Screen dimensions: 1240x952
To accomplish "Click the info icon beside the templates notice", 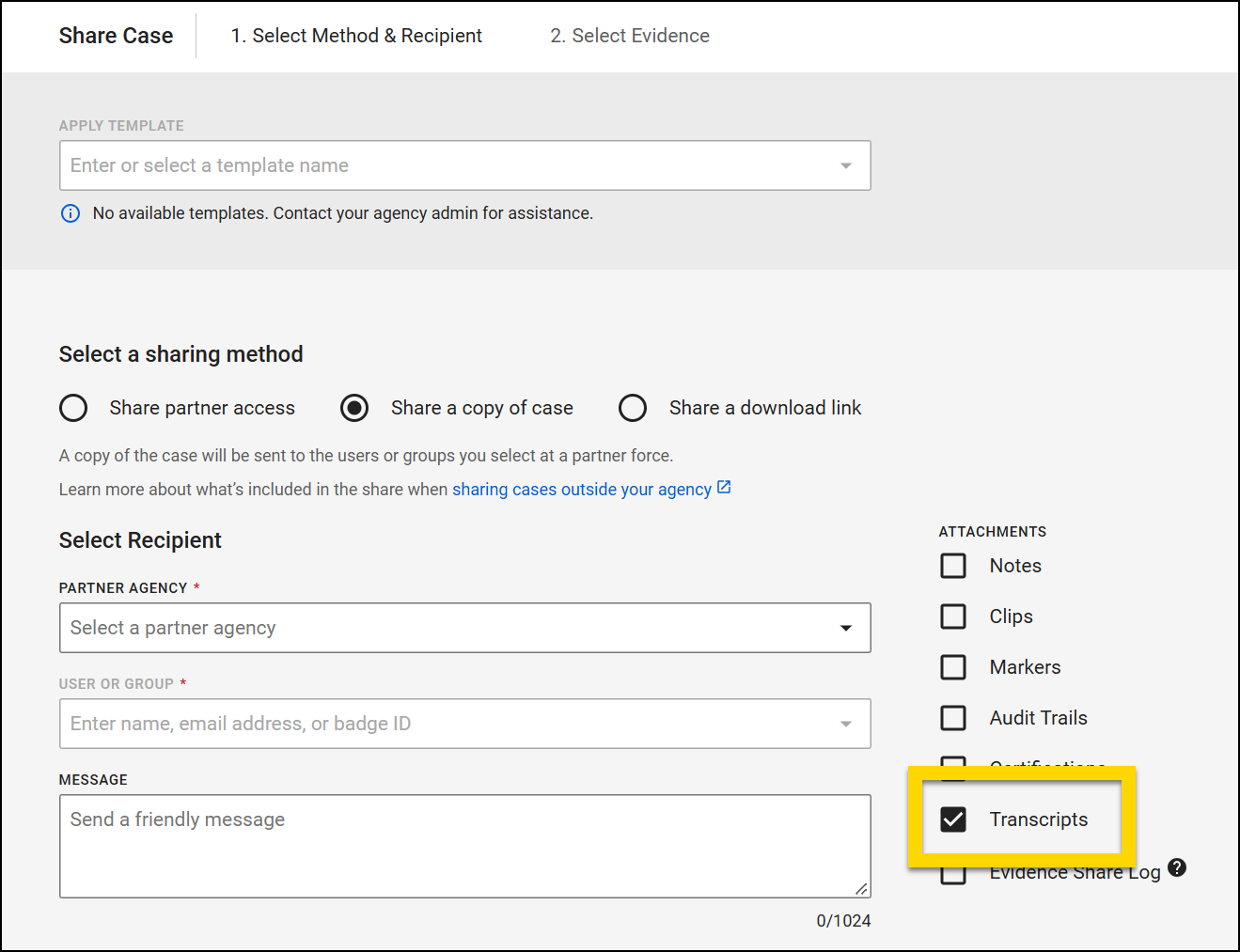I will pyautogui.click(x=71, y=213).
